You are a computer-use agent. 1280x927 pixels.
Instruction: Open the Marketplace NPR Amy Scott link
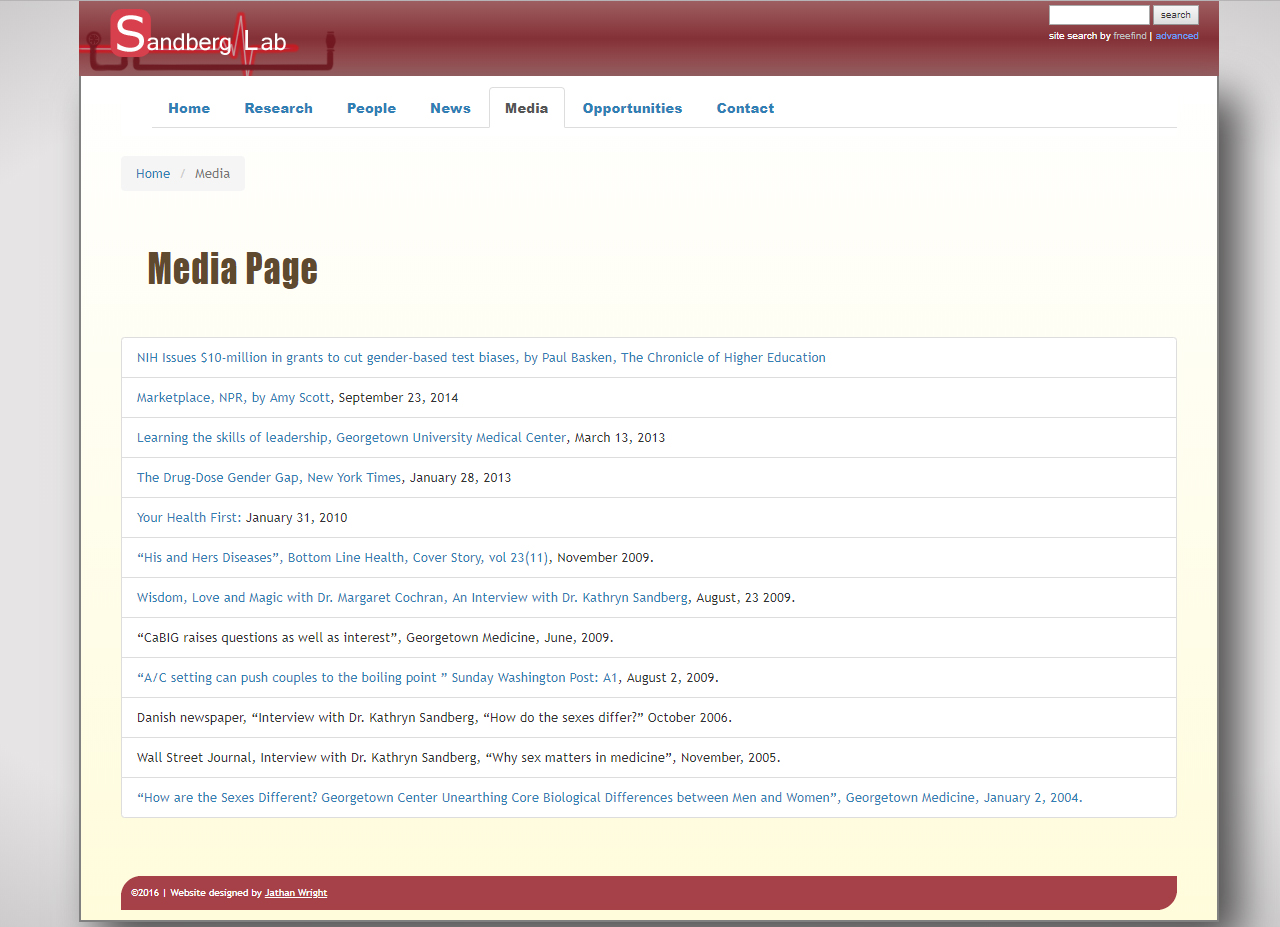click(233, 398)
